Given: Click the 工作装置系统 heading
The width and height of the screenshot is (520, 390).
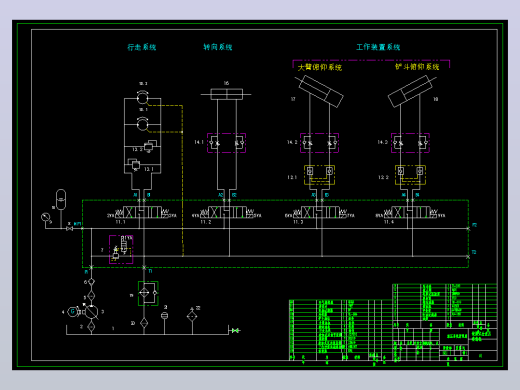Looking at the screenshot, I should (x=378, y=47).
